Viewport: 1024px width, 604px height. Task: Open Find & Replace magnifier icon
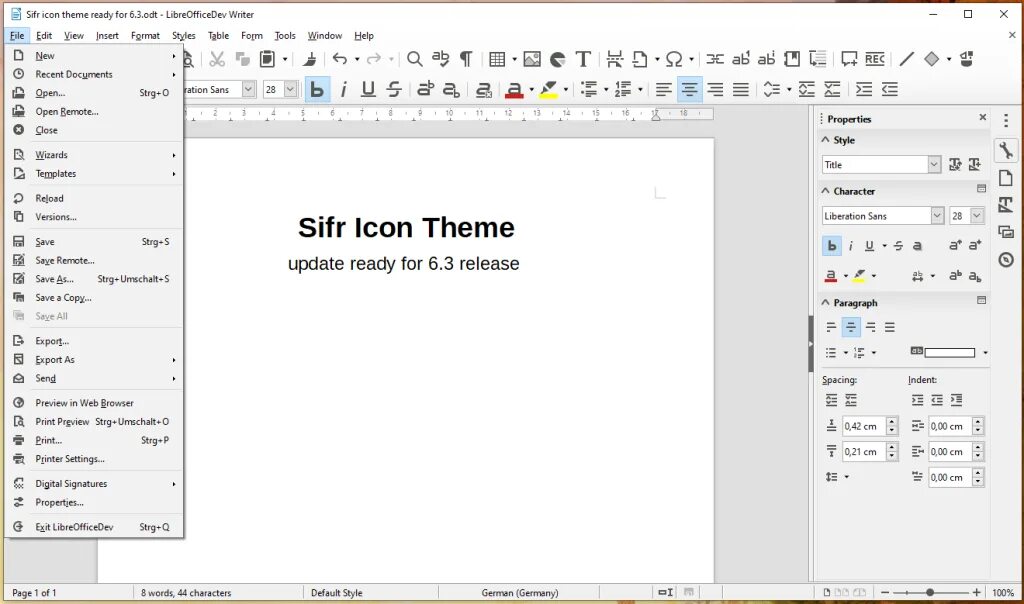point(414,59)
